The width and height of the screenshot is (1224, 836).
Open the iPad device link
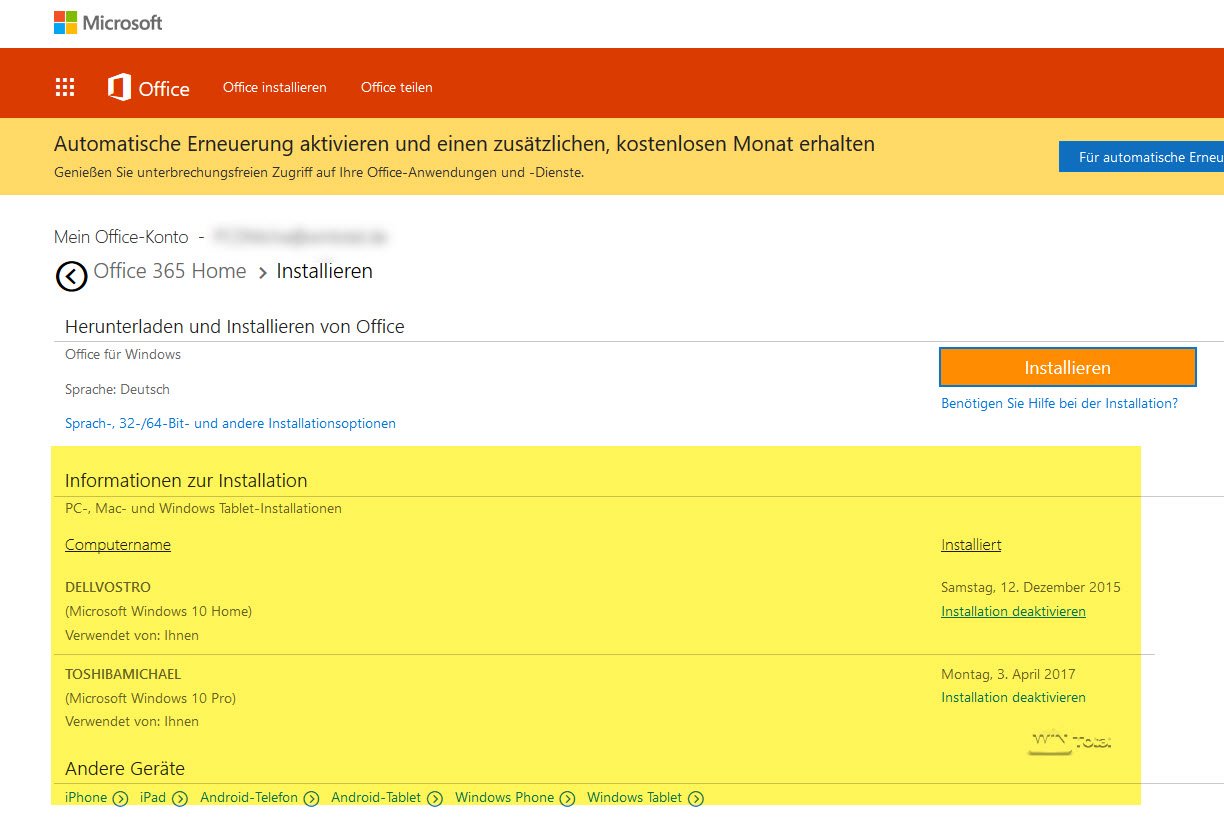click(x=153, y=797)
